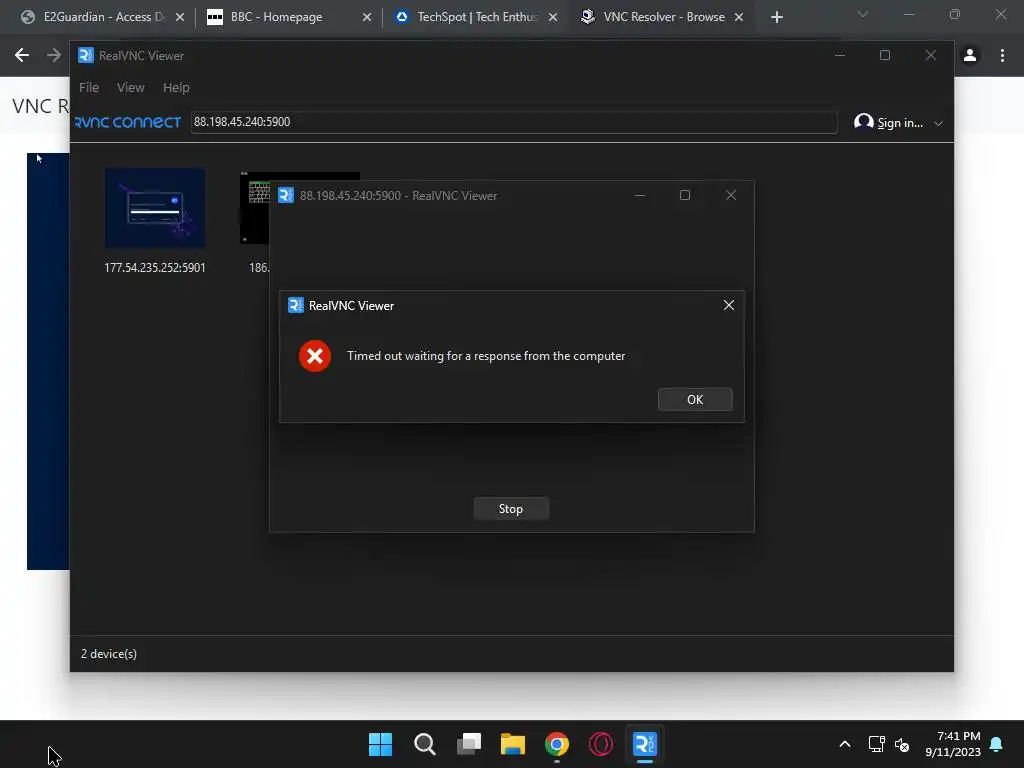This screenshot has height=768, width=1024.
Task: Select the partially hidden 186. device thumbnail
Action: click(255, 208)
